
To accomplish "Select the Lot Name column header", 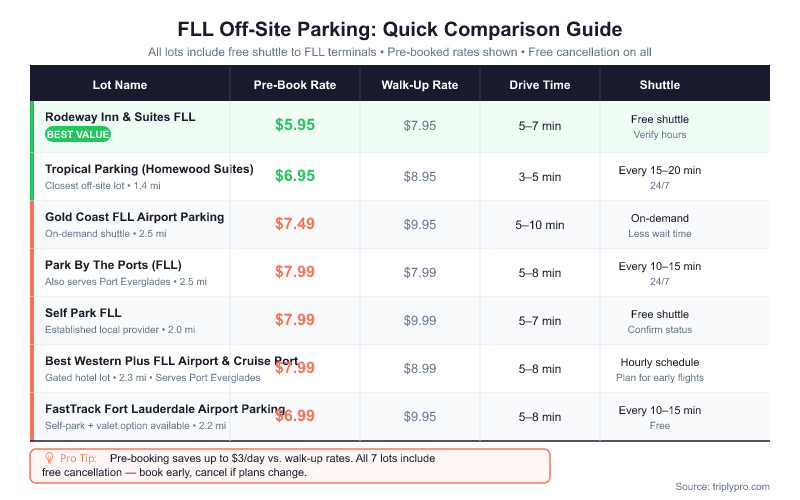I will point(120,85).
